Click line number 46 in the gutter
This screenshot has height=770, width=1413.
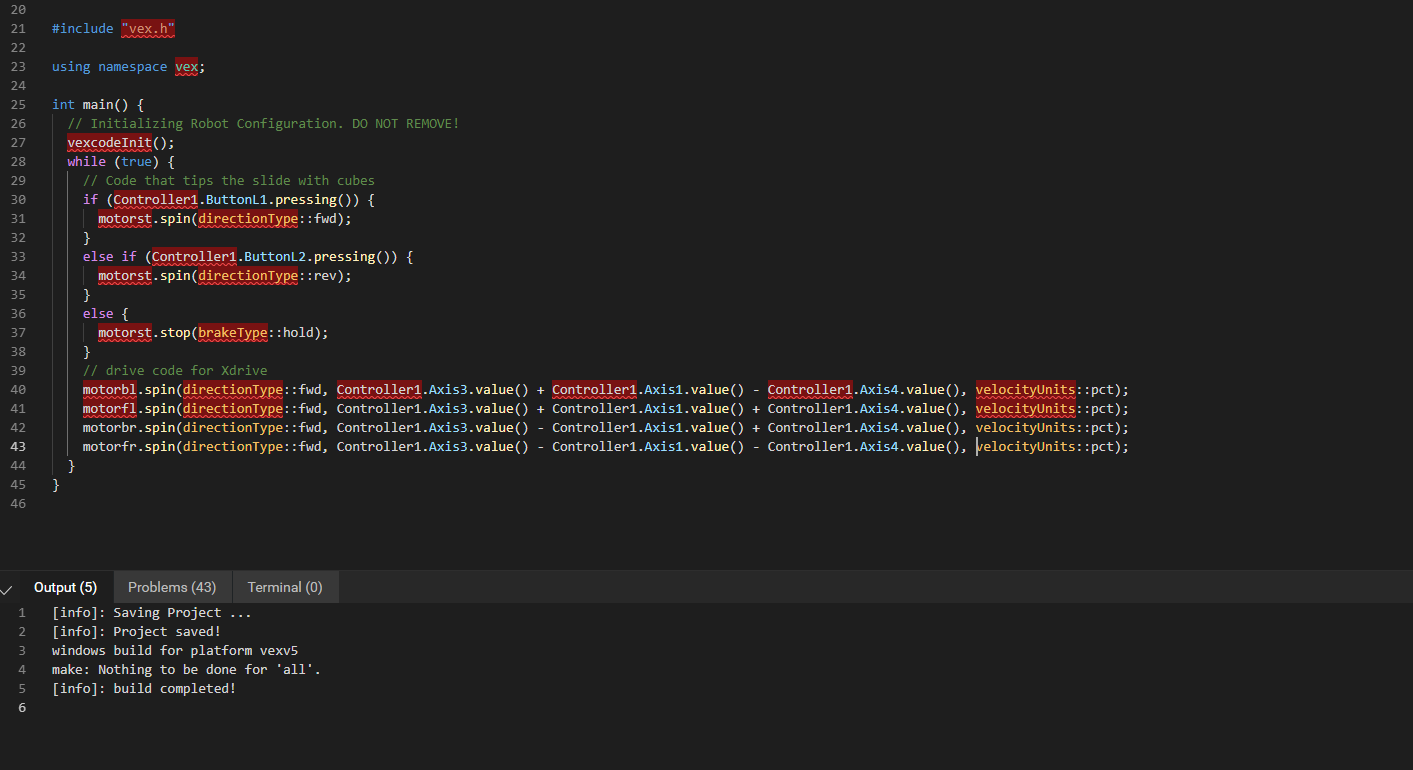(18, 504)
